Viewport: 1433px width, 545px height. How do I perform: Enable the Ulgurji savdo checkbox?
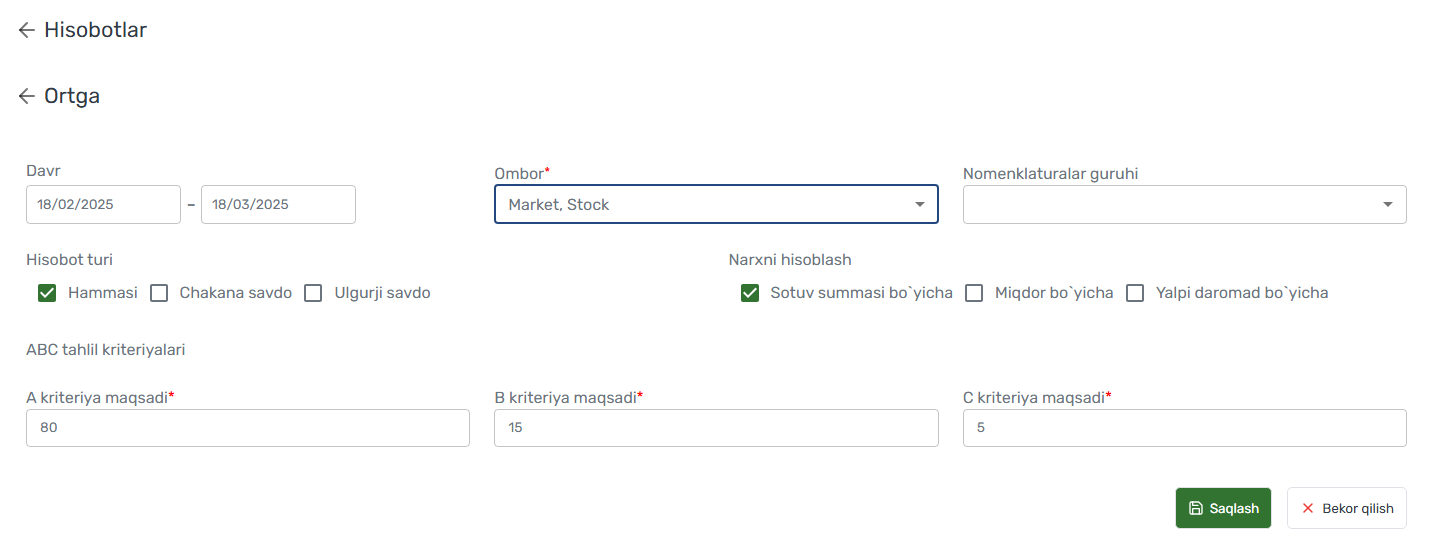click(x=313, y=293)
